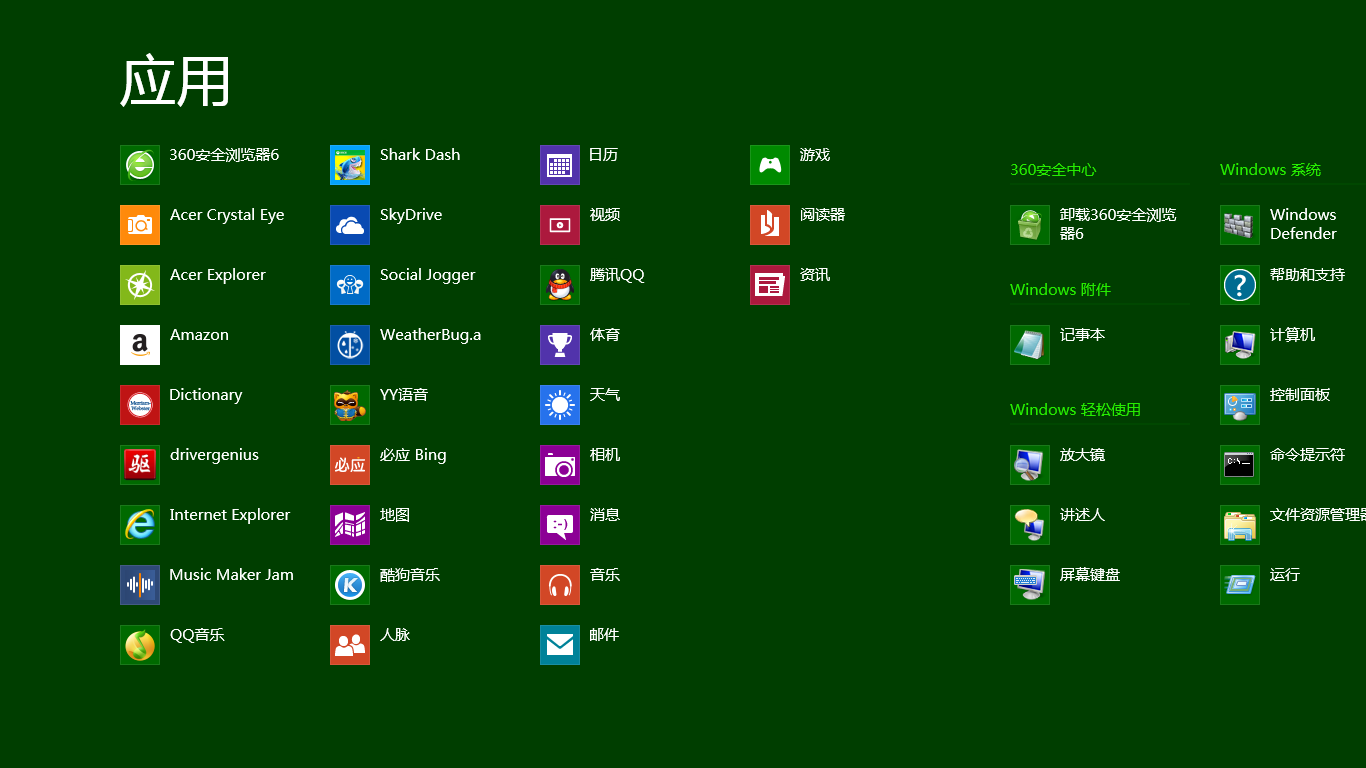Open the 命令提示符 command prompt icon
Image resolution: width=1366 pixels, height=768 pixels.
pyautogui.click(x=1240, y=465)
